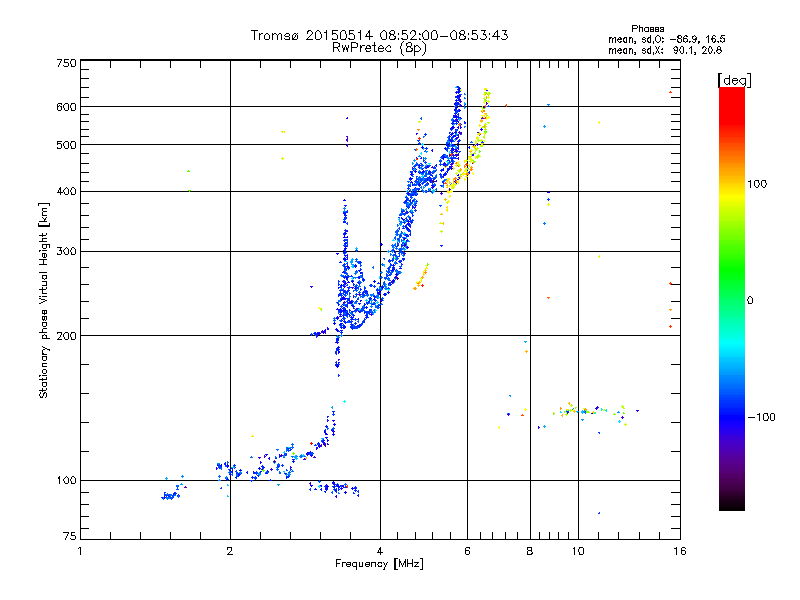The height and width of the screenshot is (600, 800).
Task: Click the x-axis tick label '8'
Action: [530, 551]
